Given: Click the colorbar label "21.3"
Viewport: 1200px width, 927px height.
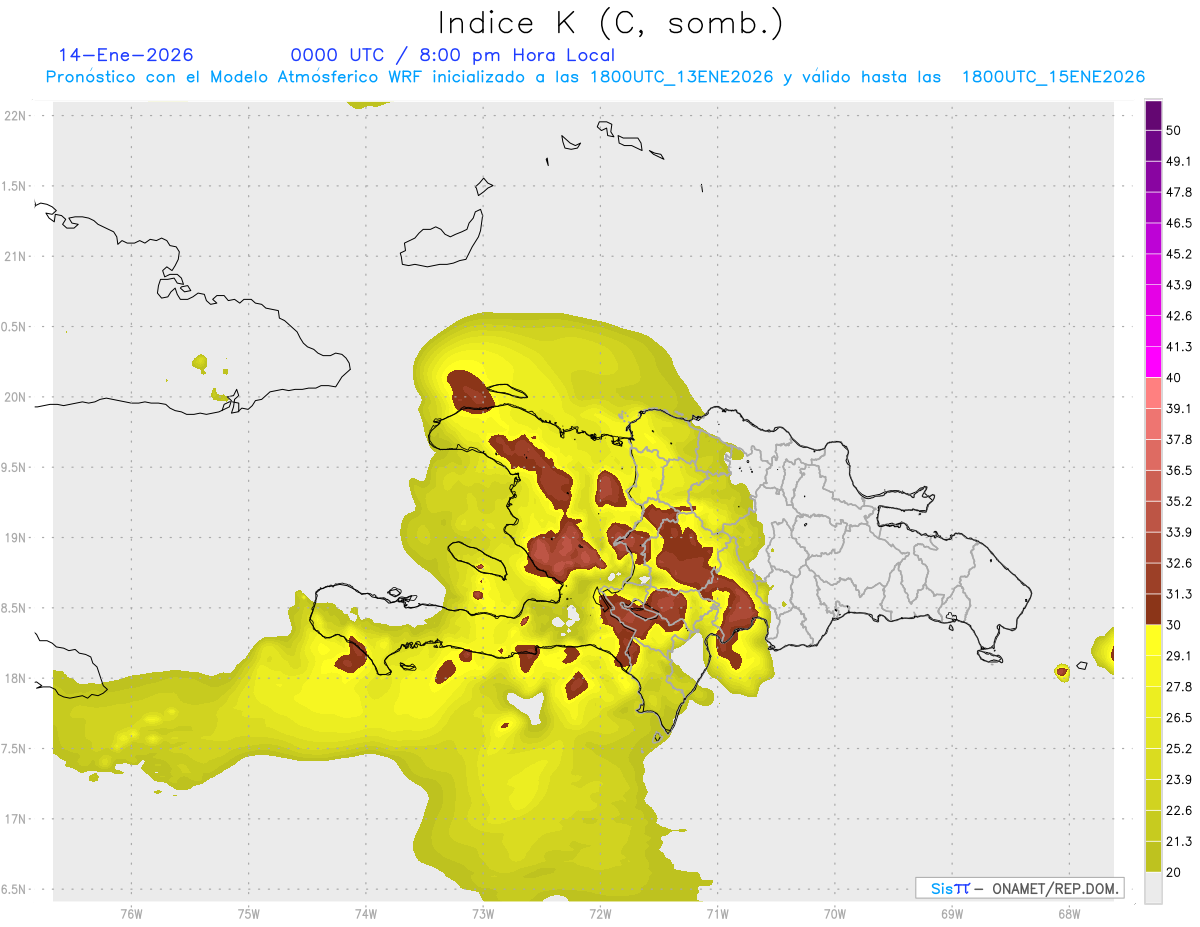Looking at the screenshot, I should [1179, 841].
